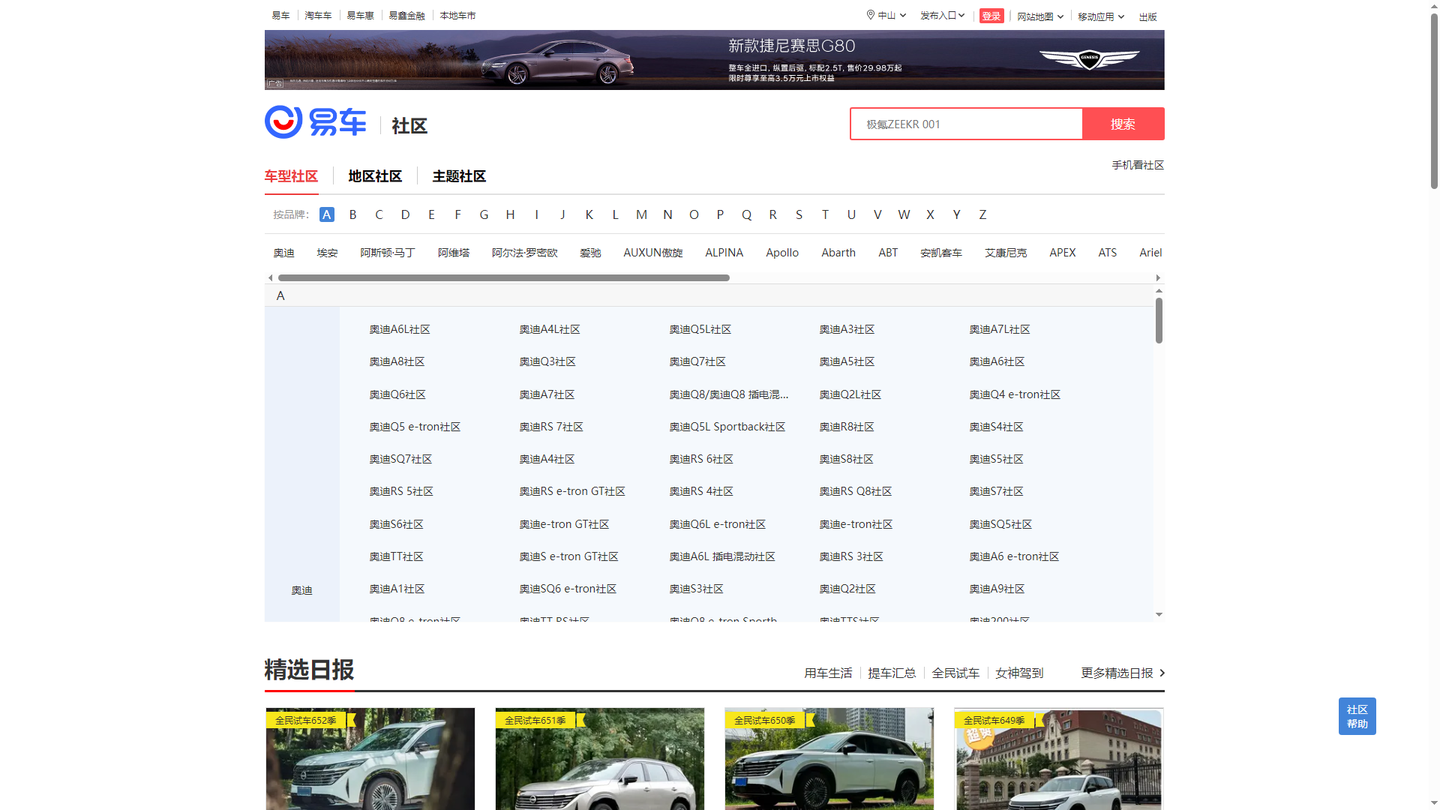Open 奥迪A3社区
The width and height of the screenshot is (1440, 810).
(x=847, y=329)
